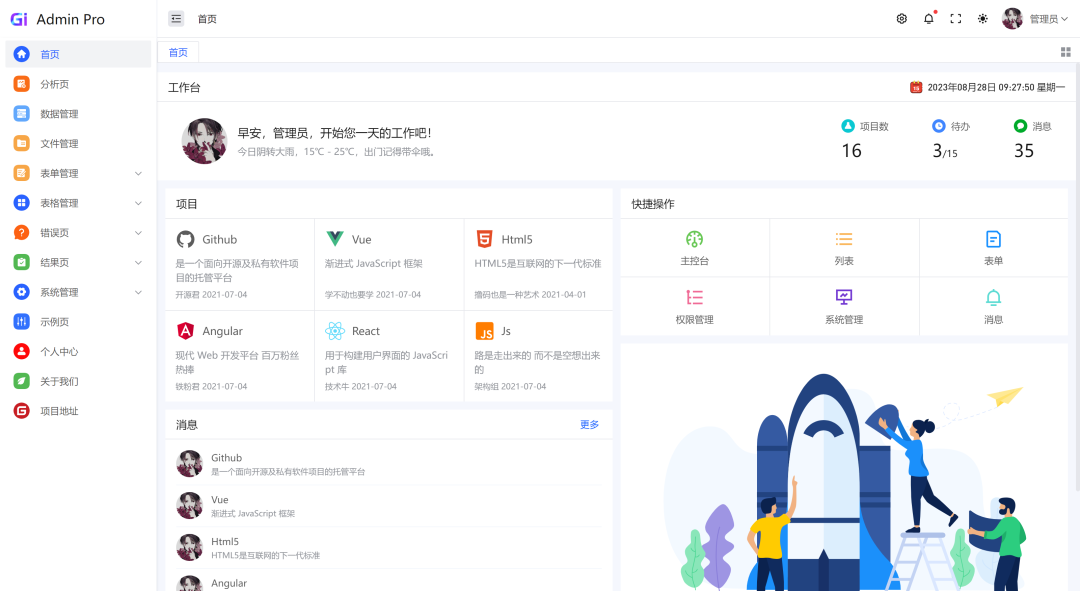This screenshot has width=1080, height=591.
Task: Open the 主控台 console shortcut icon
Action: (x=694, y=239)
